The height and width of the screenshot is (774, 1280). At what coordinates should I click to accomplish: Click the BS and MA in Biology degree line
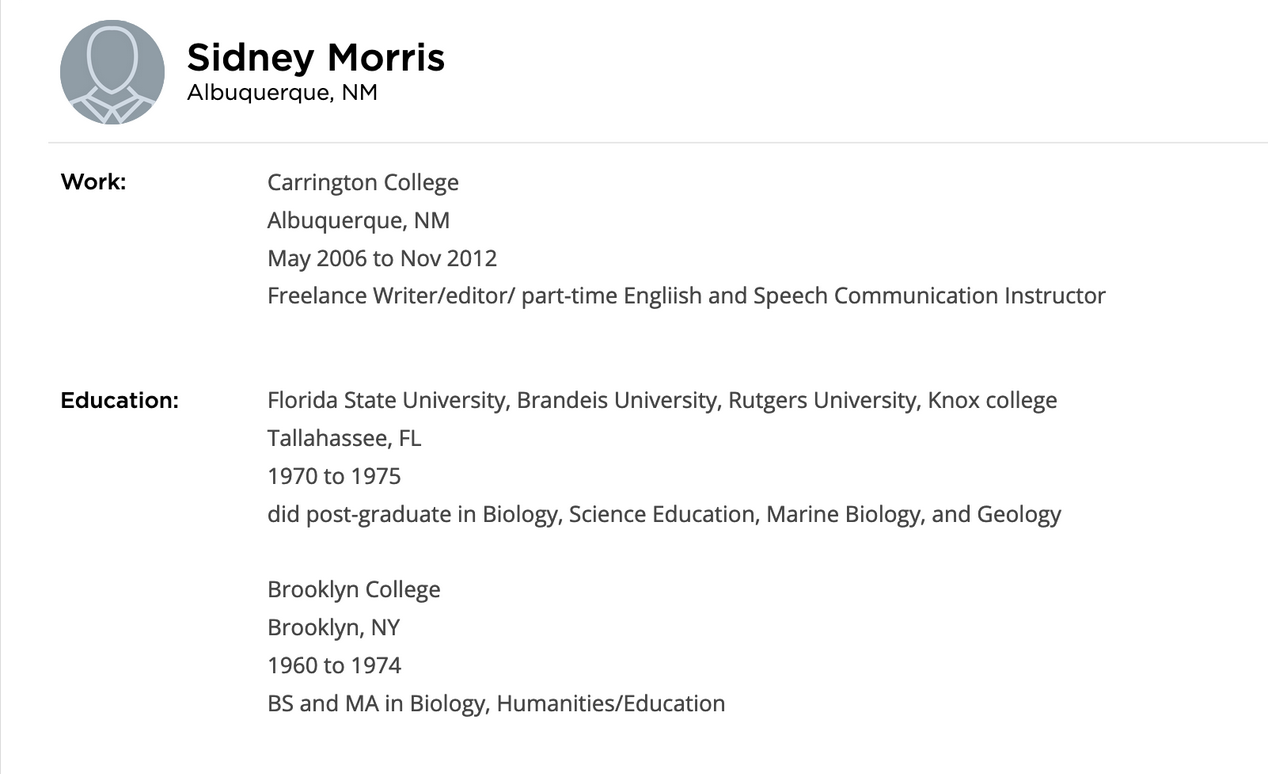[496, 703]
